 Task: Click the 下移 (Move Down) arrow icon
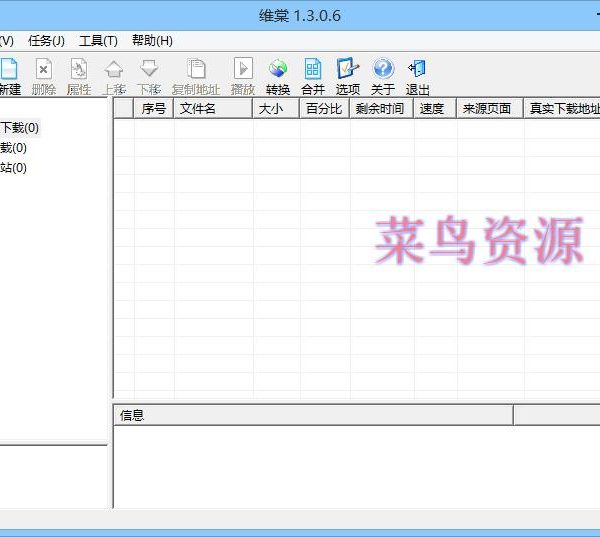(149, 70)
